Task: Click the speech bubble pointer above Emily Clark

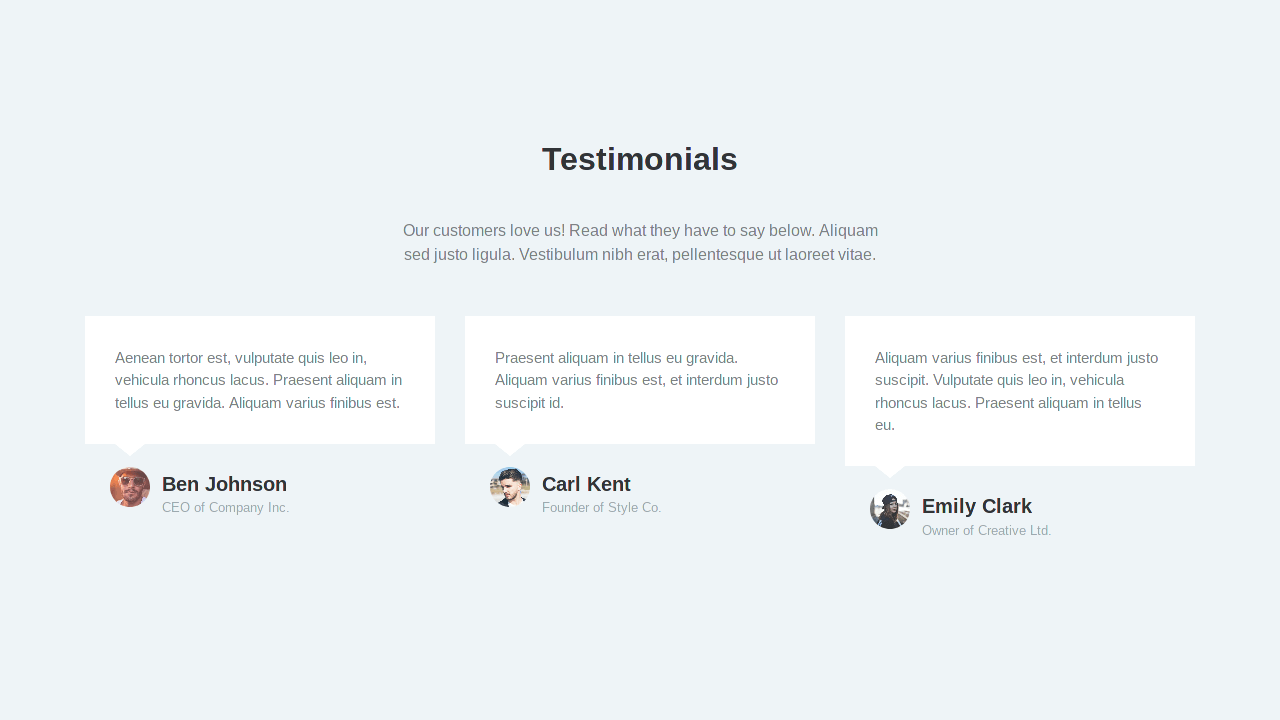Action: pos(890,471)
